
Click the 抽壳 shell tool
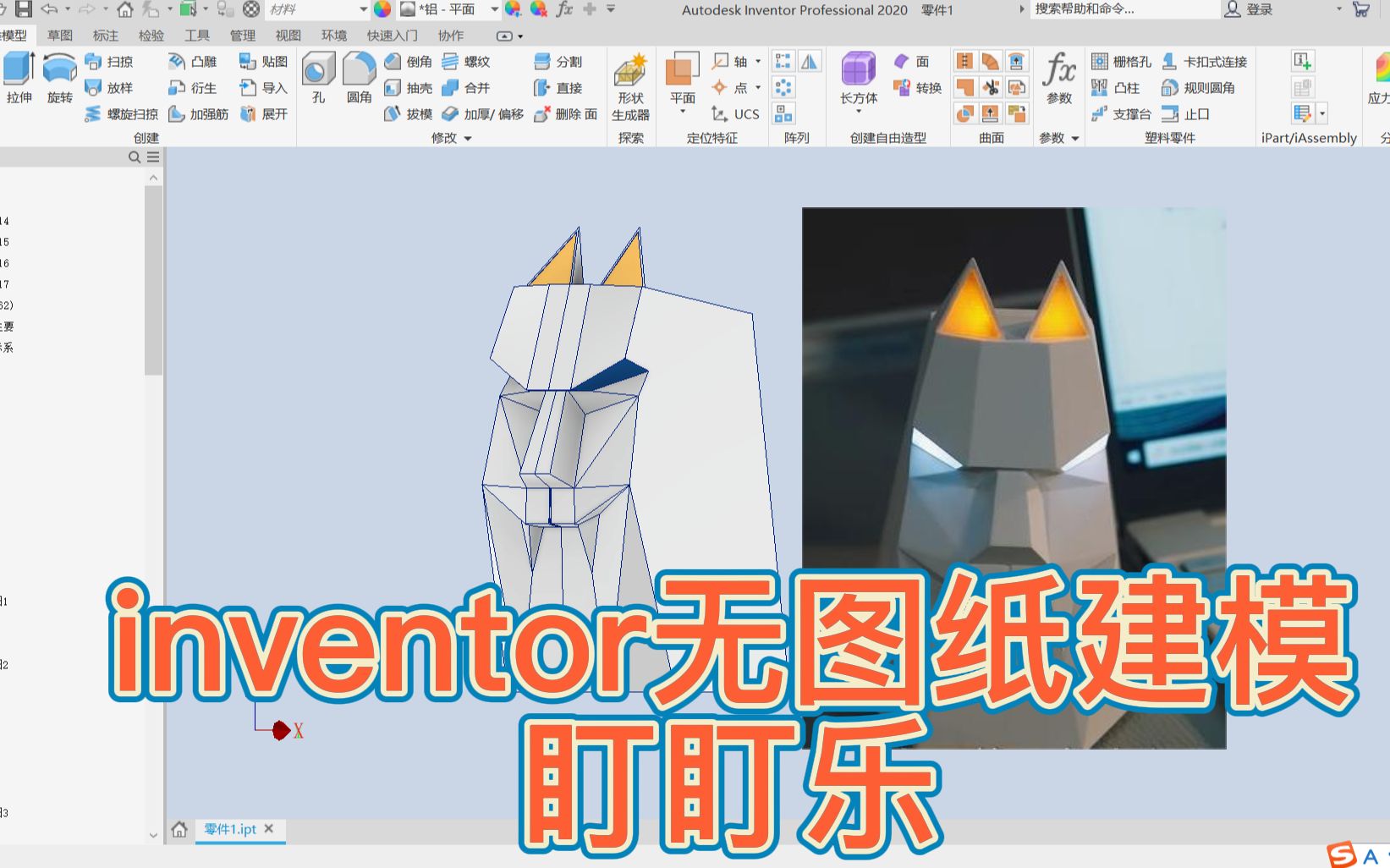(409, 88)
